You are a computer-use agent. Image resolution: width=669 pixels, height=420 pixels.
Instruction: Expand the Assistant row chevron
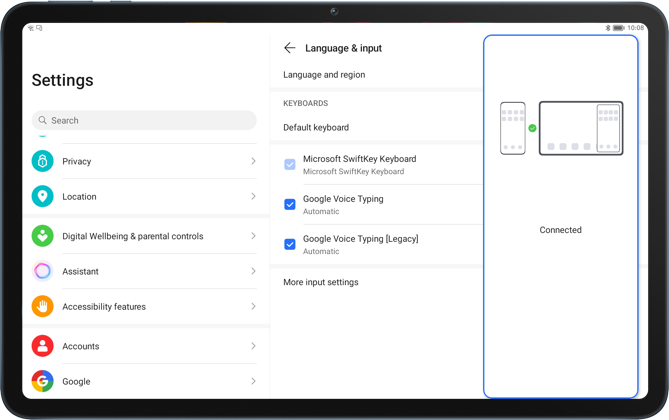253,271
